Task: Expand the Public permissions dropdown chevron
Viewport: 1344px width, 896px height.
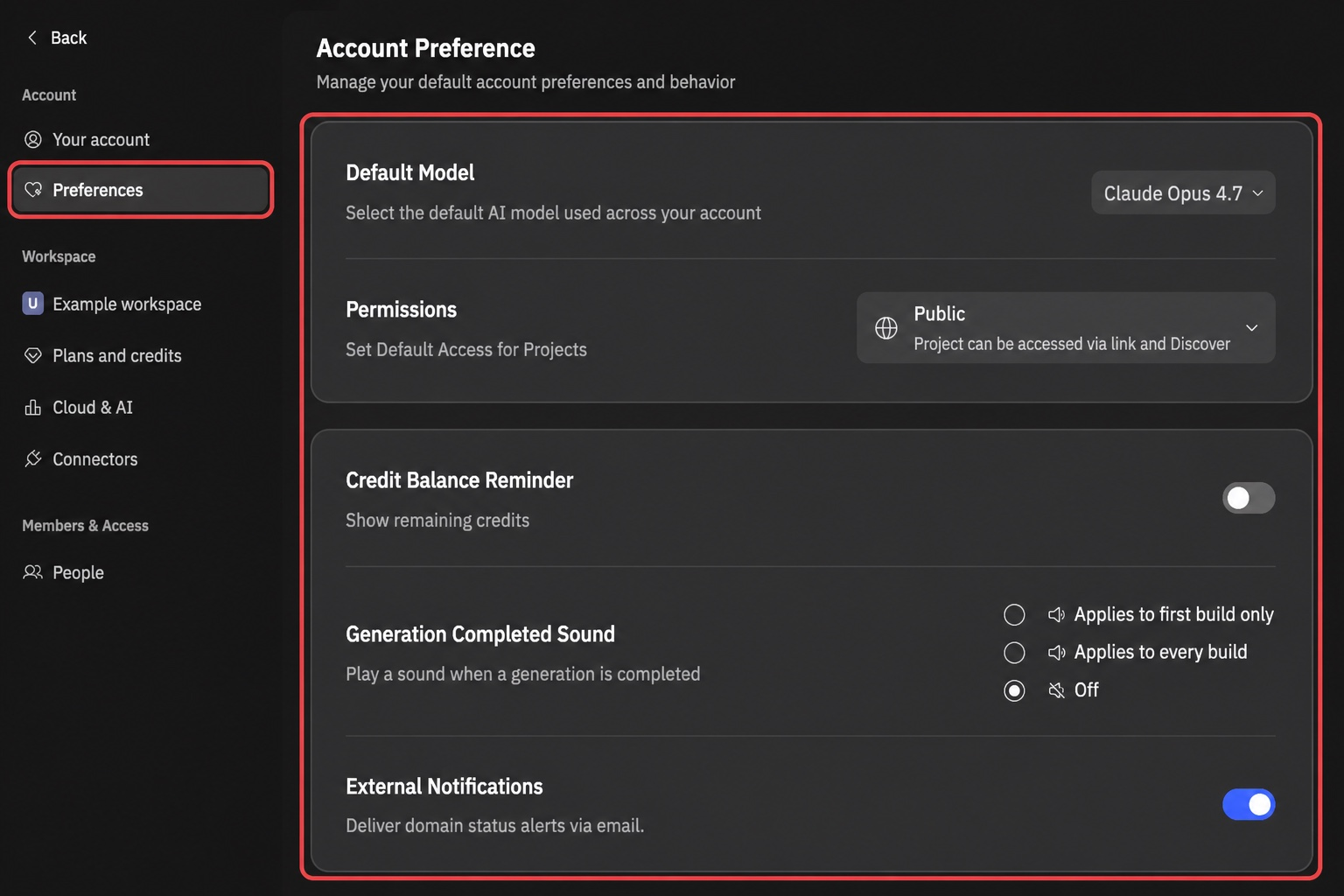Action: [1252, 328]
